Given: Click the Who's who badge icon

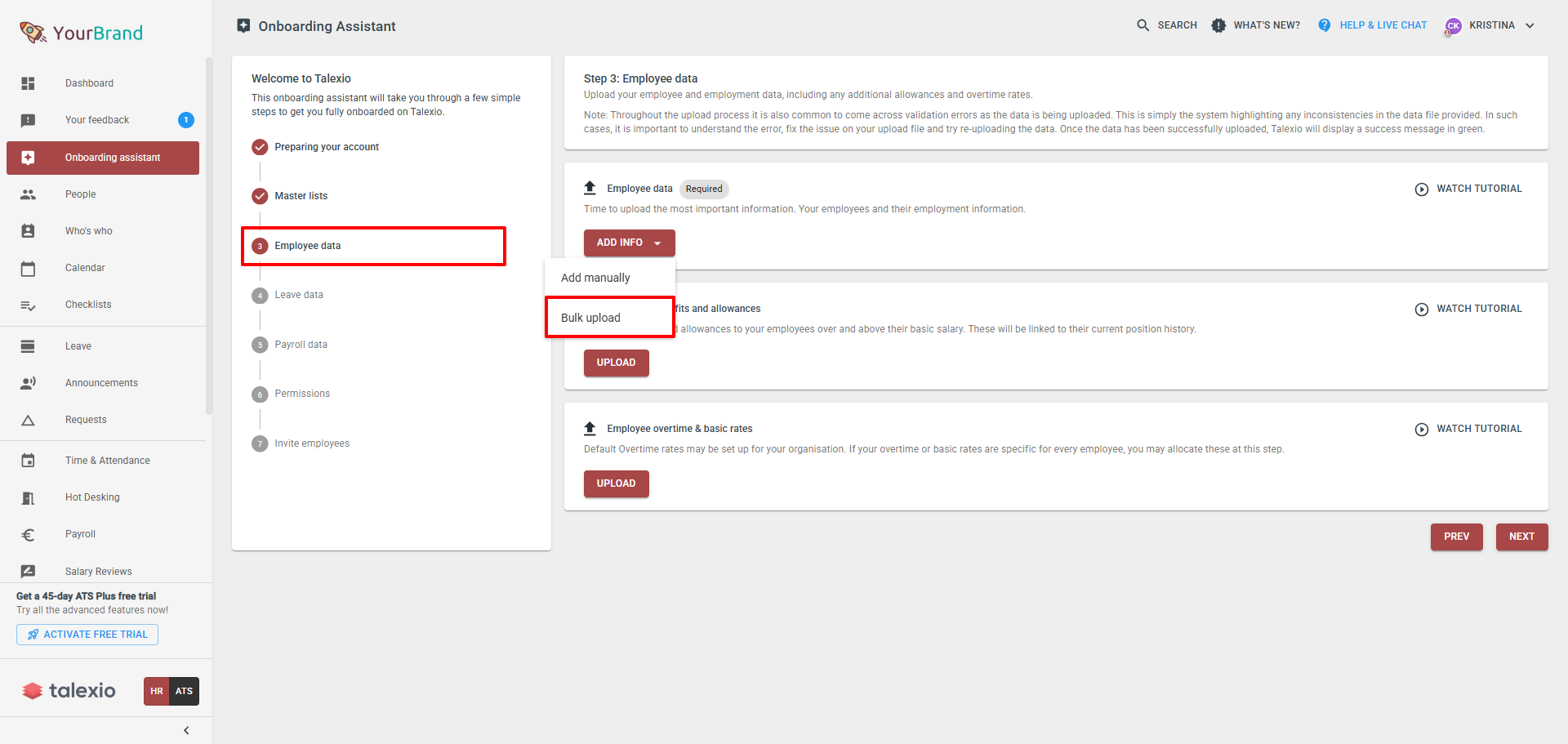Looking at the screenshot, I should [x=28, y=231].
